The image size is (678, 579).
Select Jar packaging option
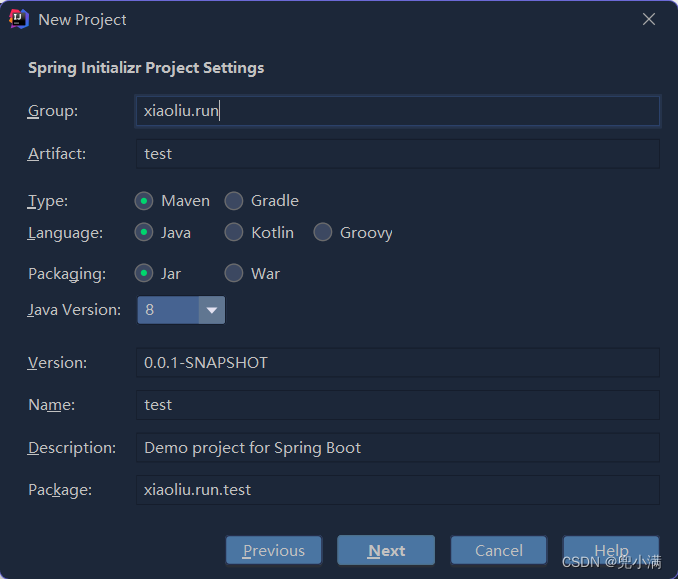click(144, 273)
